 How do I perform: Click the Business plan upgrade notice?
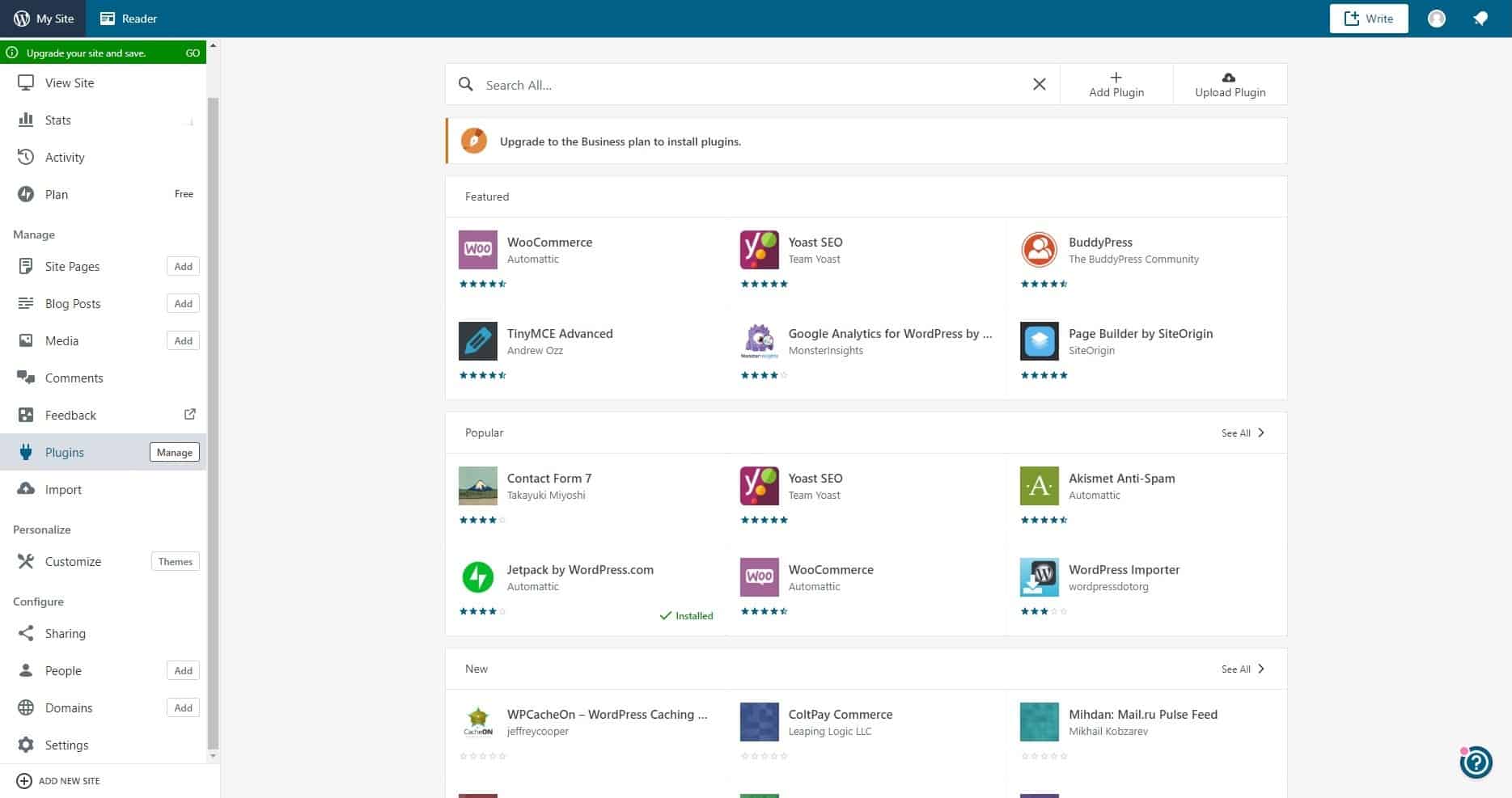coord(866,141)
